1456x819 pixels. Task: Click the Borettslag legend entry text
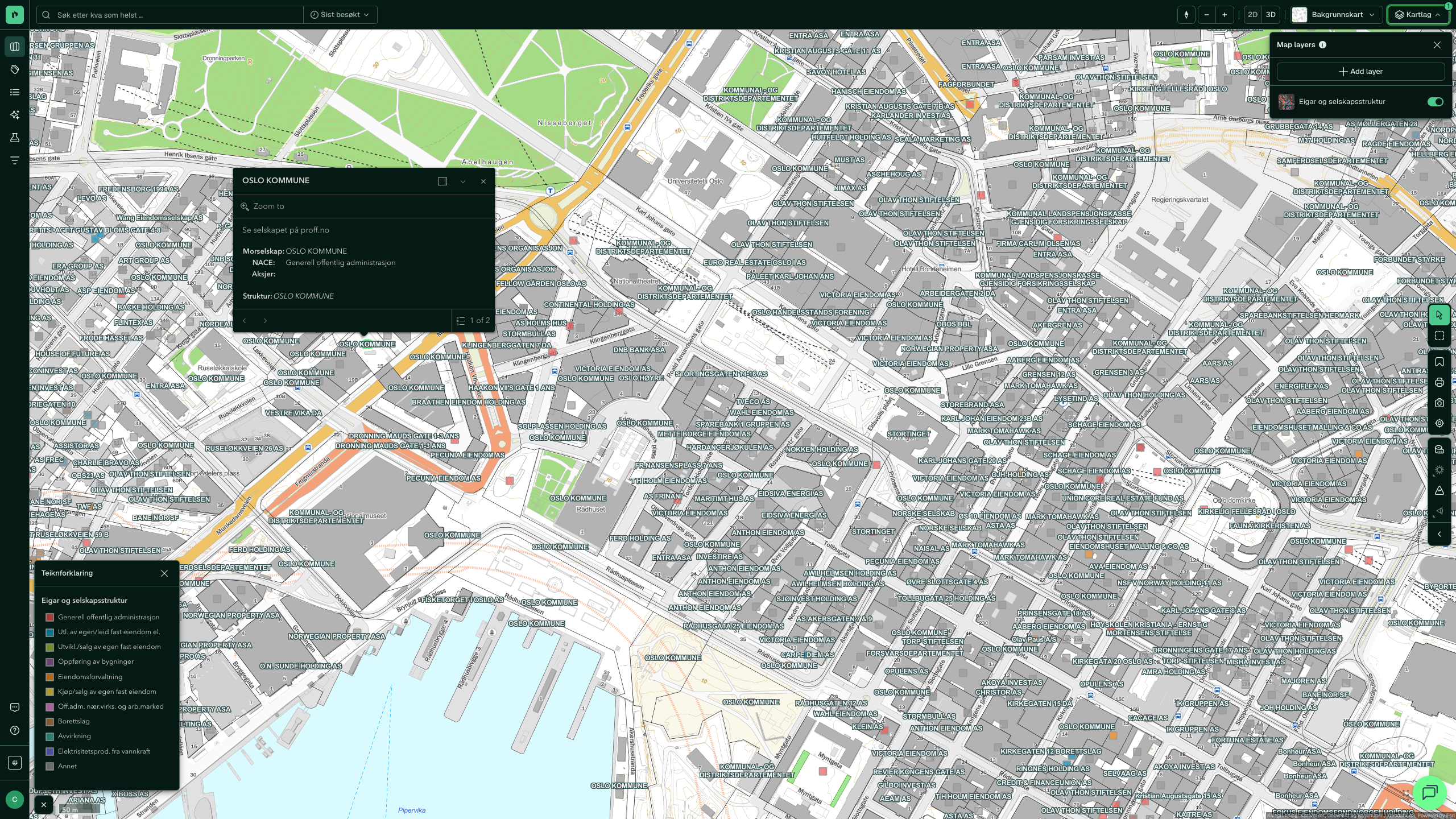73,721
